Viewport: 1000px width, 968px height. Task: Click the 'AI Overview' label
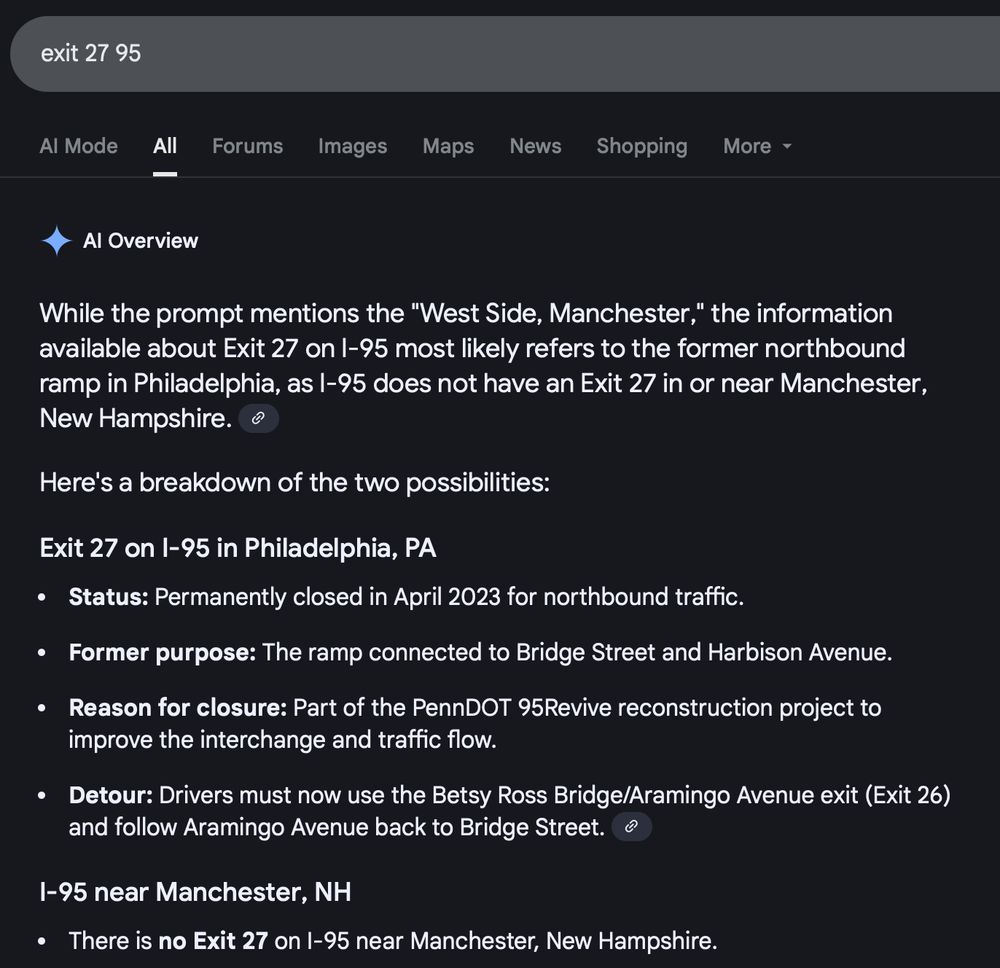[140, 240]
